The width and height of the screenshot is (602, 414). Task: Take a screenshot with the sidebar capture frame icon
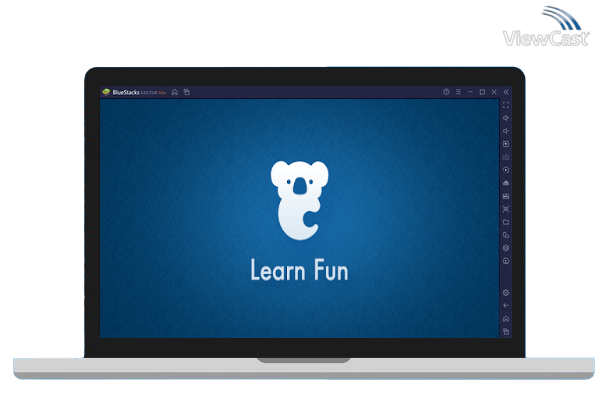coord(506,209)
